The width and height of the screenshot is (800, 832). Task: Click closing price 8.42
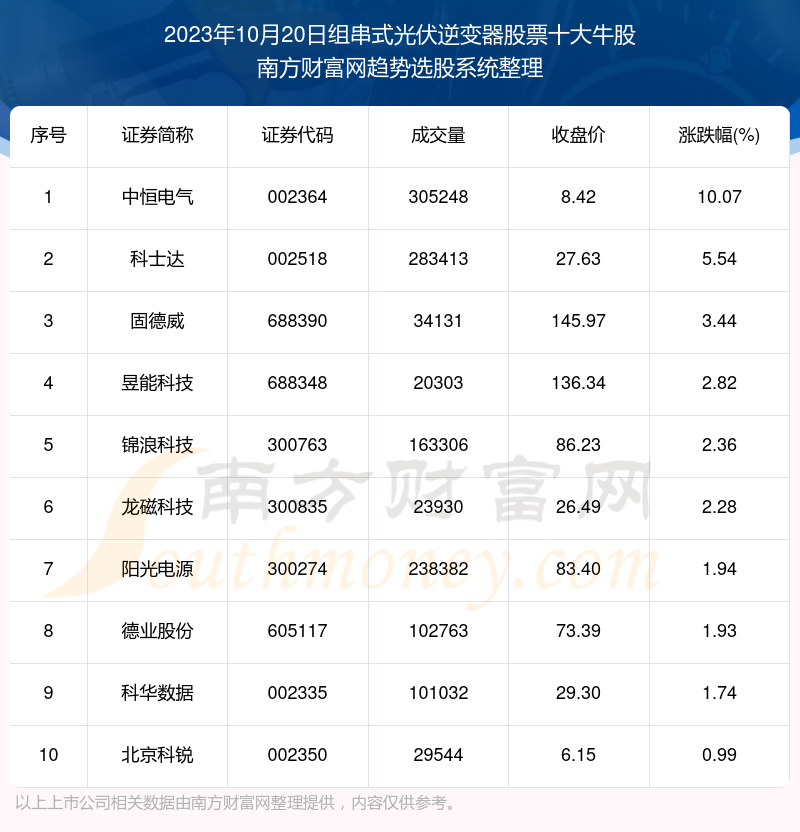[x=578, y=197]
